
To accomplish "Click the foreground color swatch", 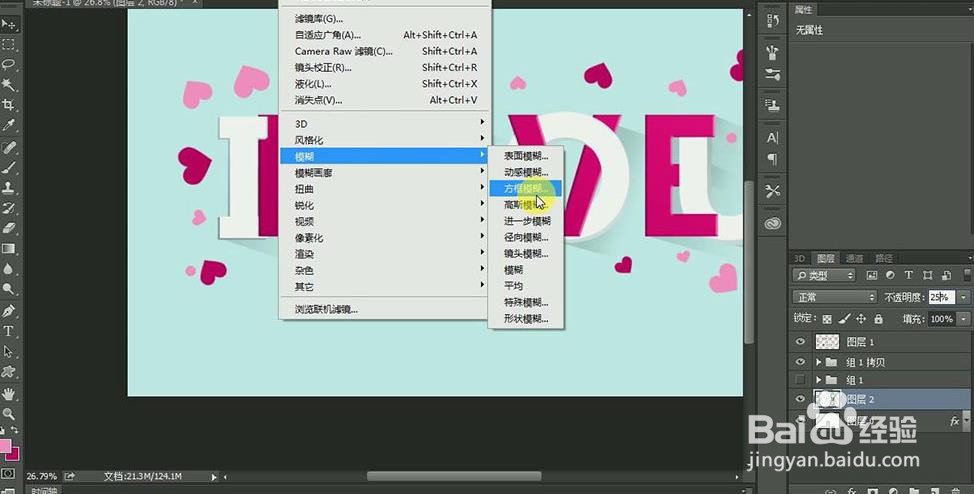I will (5, 446).
